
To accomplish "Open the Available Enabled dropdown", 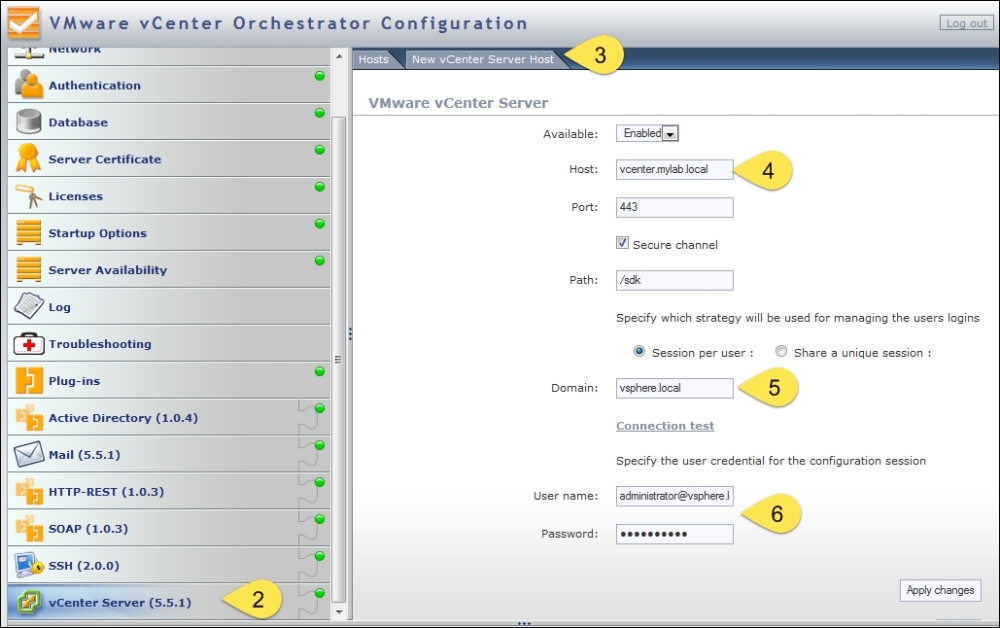I will point(670,133).
